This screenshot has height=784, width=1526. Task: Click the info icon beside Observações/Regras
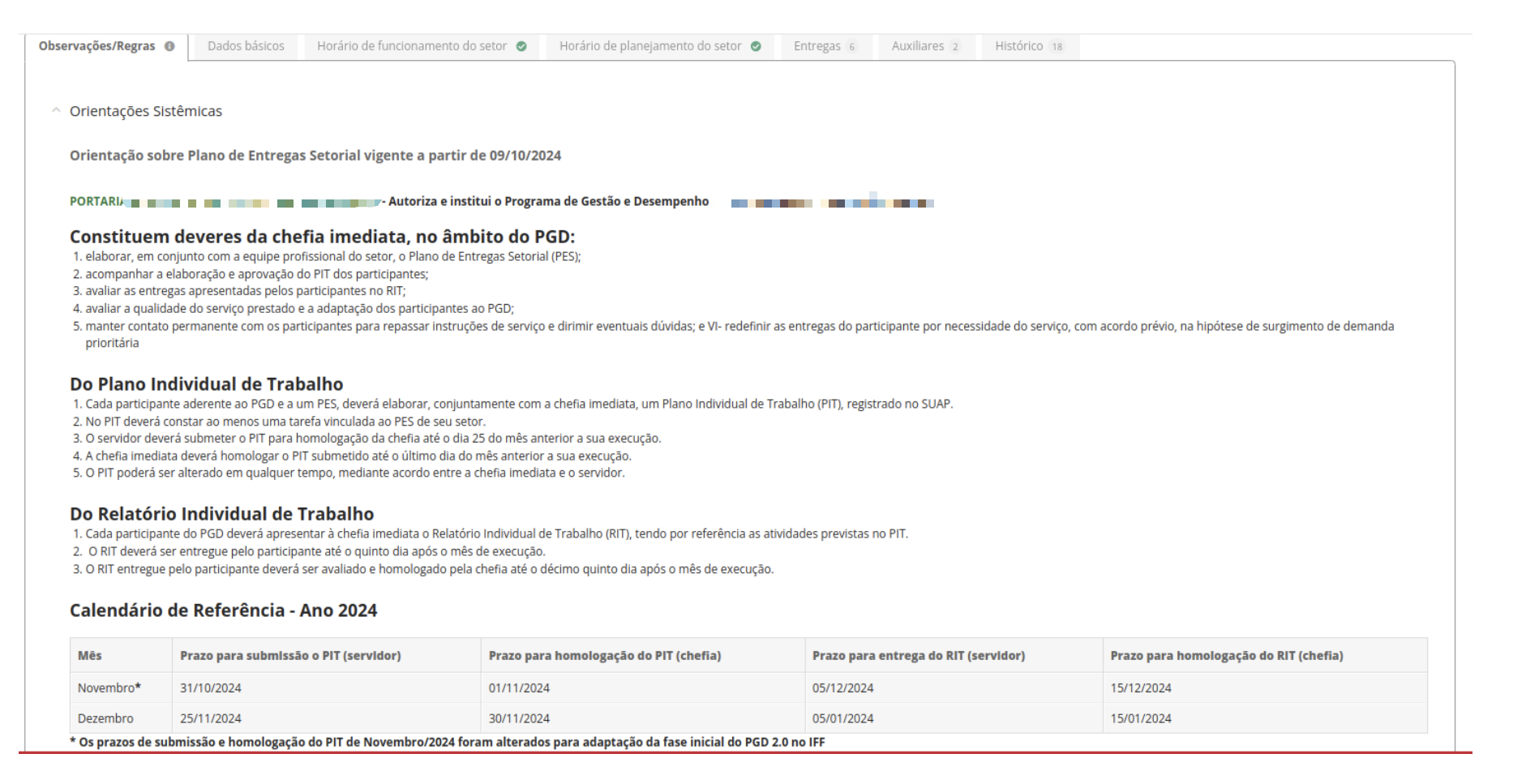(169, 46)
